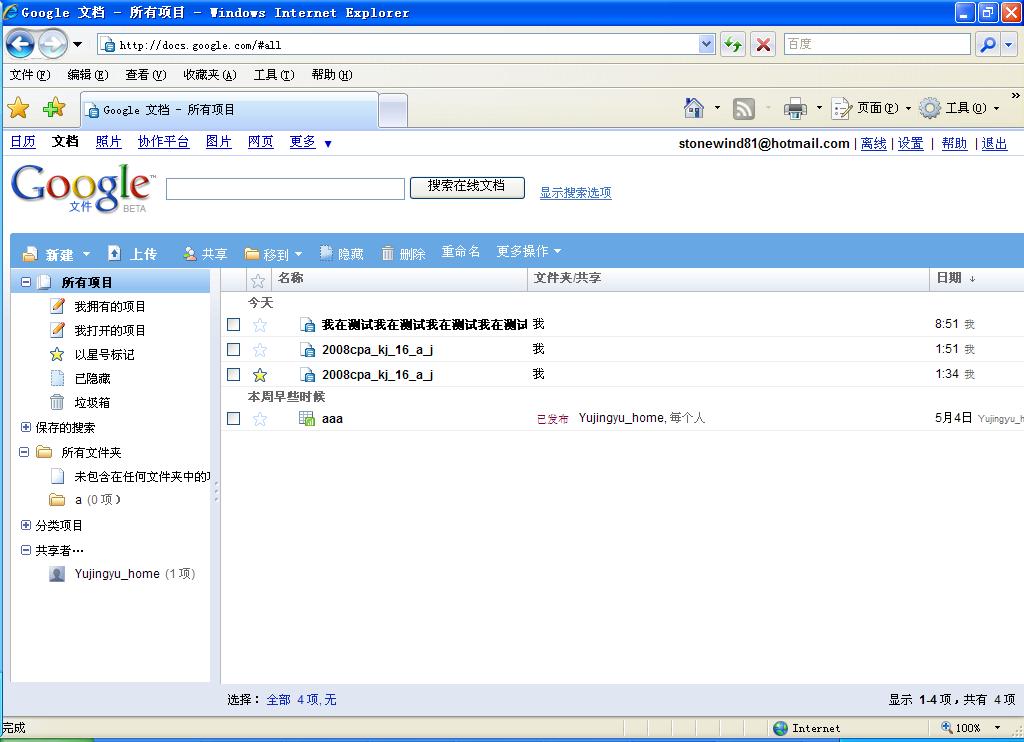Image resolution: width=1024 pixels, height=742 pixels.
Task: Click the Google 文件 logo
Action: point(83,187)
